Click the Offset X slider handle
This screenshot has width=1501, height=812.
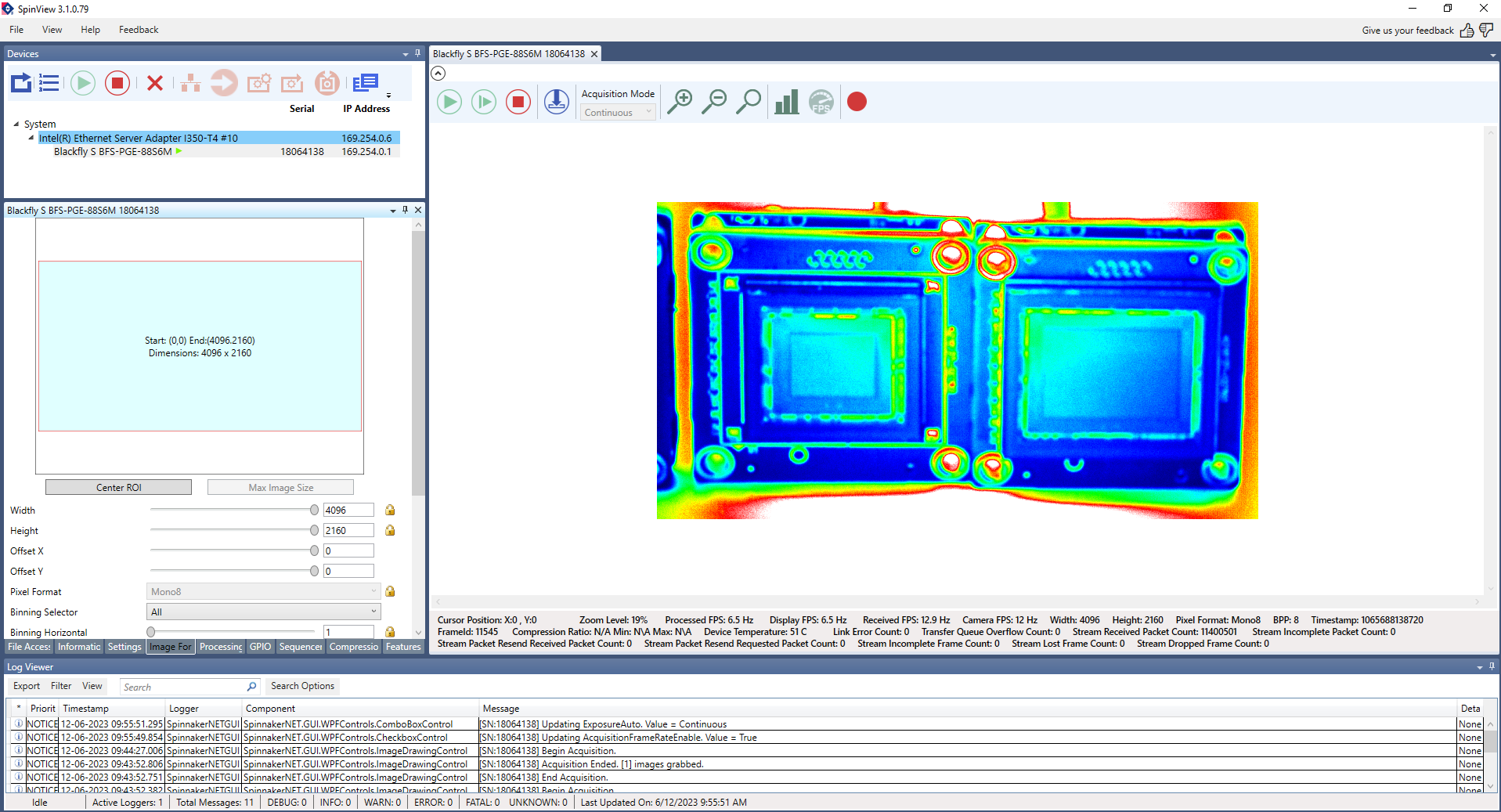tap(314, 550)
